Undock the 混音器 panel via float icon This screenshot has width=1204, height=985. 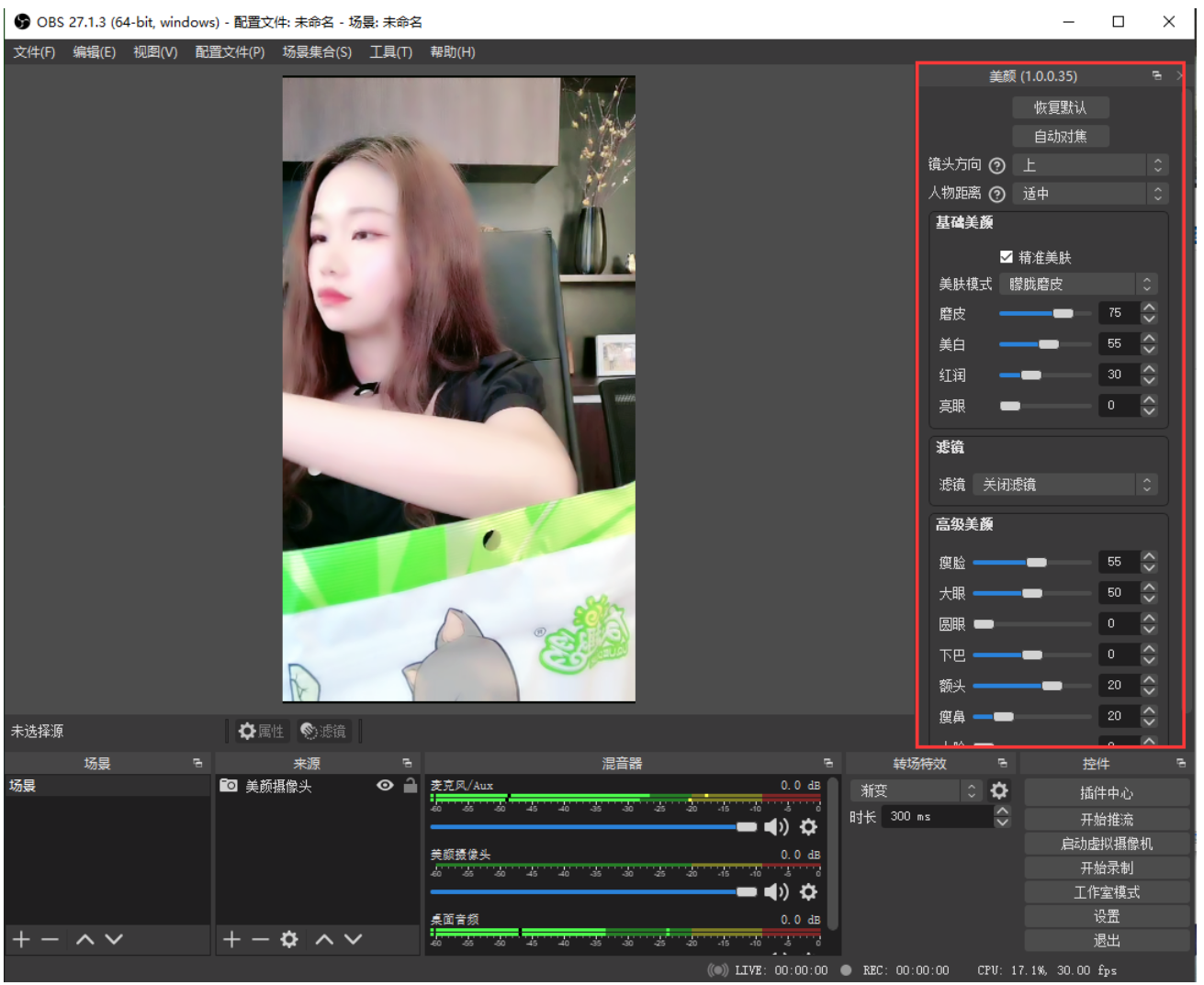click(827, 763)
